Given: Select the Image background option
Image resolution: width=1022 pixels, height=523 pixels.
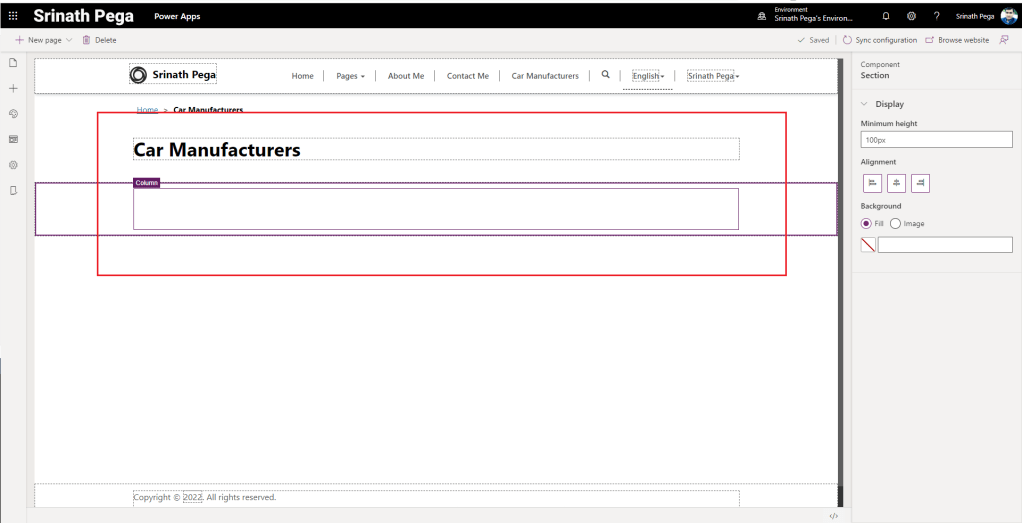Looking at the screenshot, I should coord(895,223).
